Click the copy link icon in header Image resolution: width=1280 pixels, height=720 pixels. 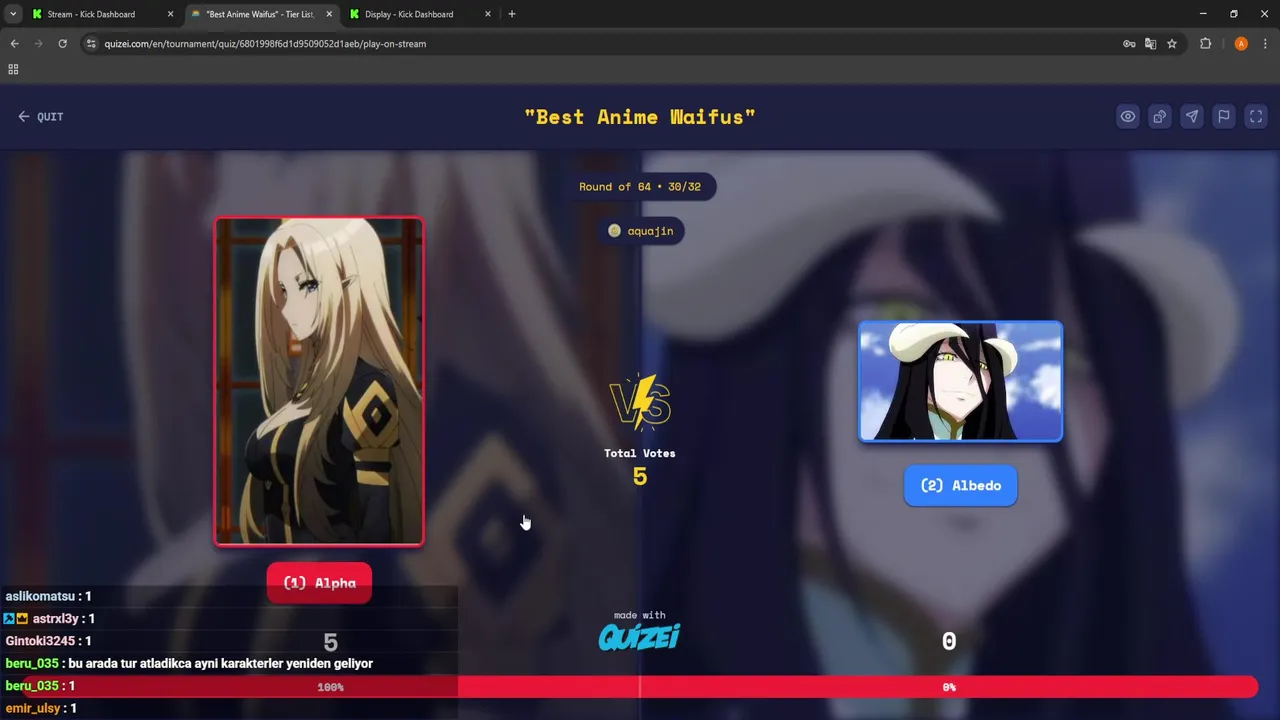coord(1159,116)
